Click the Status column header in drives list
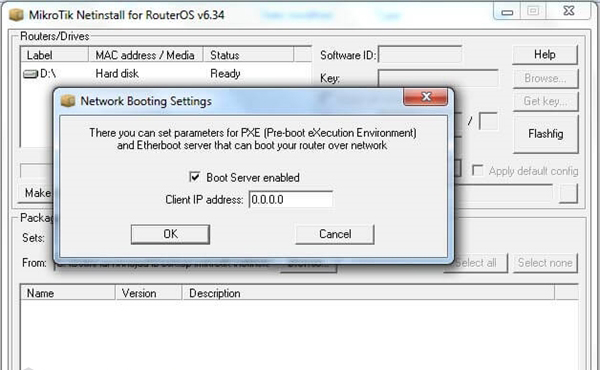This screenshot has height=370, width=600. tap(248, 55)
